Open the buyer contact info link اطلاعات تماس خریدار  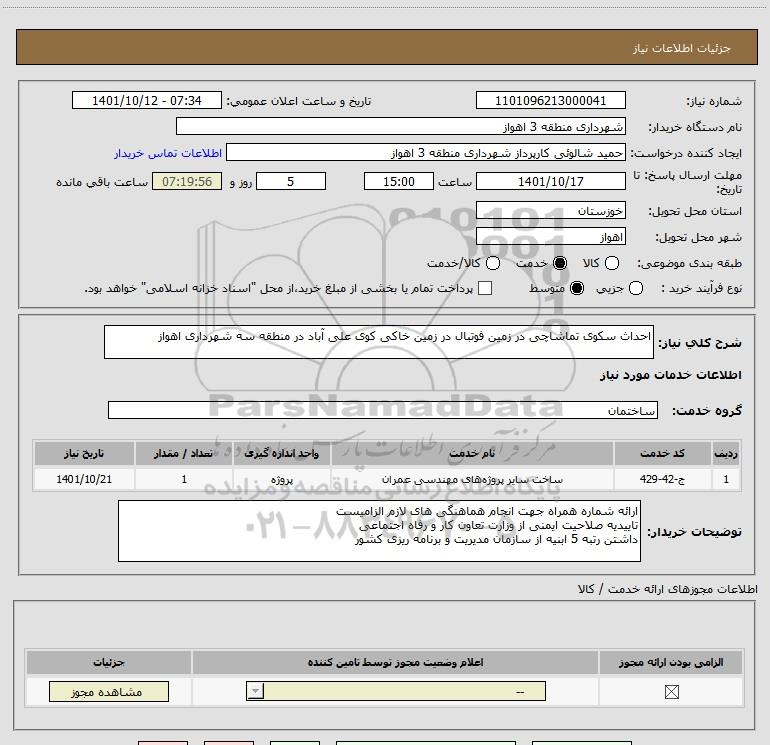(168, 153)
